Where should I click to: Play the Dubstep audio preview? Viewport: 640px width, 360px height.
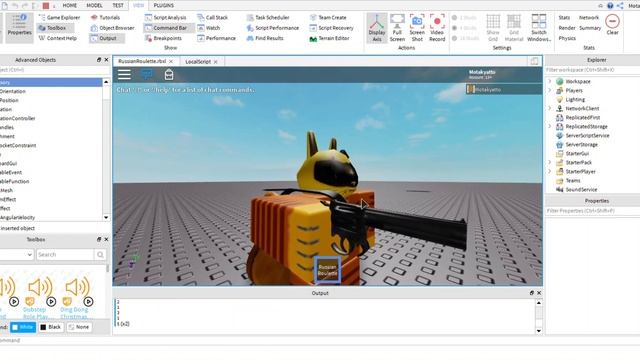(x=51, y=302)
